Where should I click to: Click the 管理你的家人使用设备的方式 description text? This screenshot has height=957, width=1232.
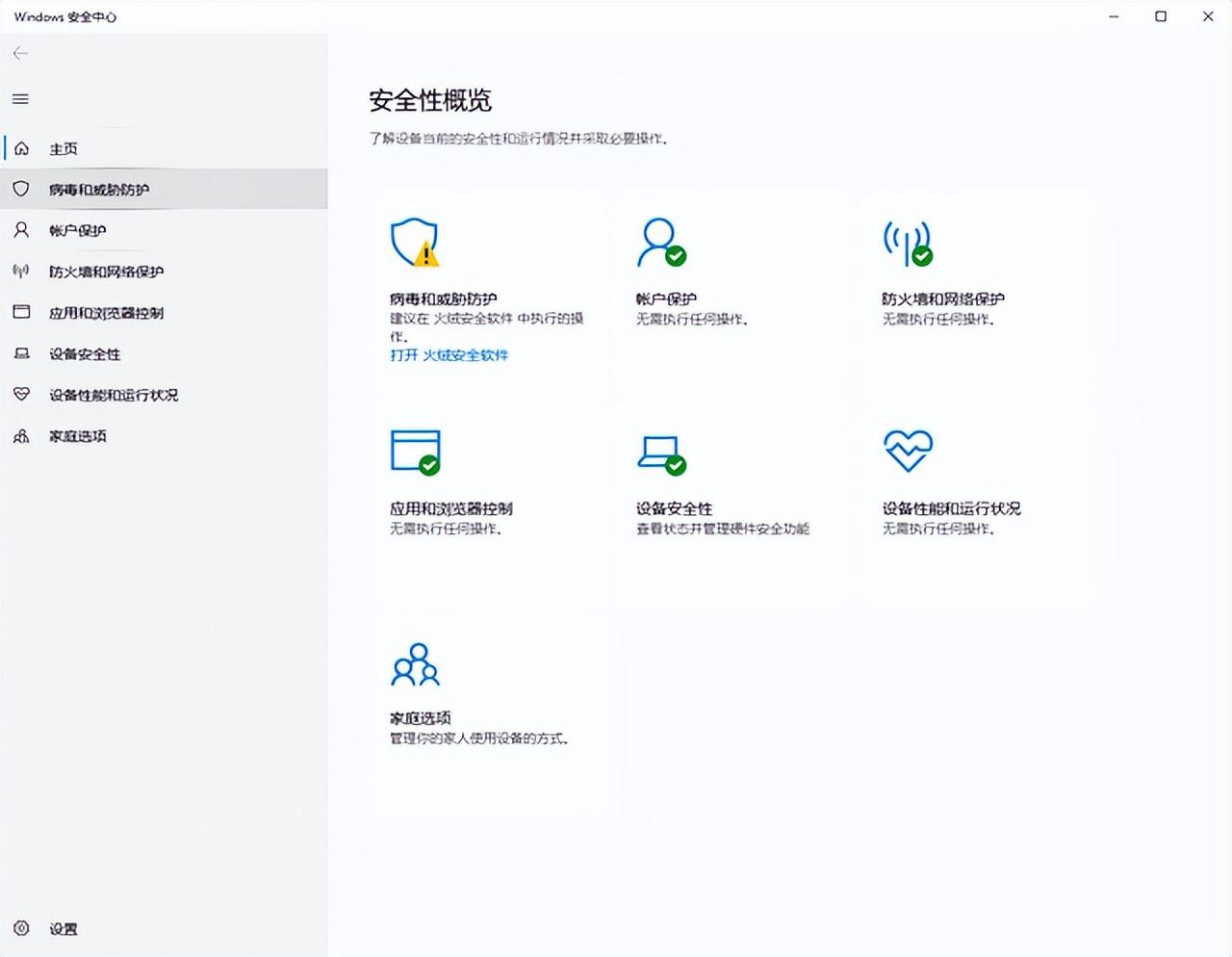point(479,738)
